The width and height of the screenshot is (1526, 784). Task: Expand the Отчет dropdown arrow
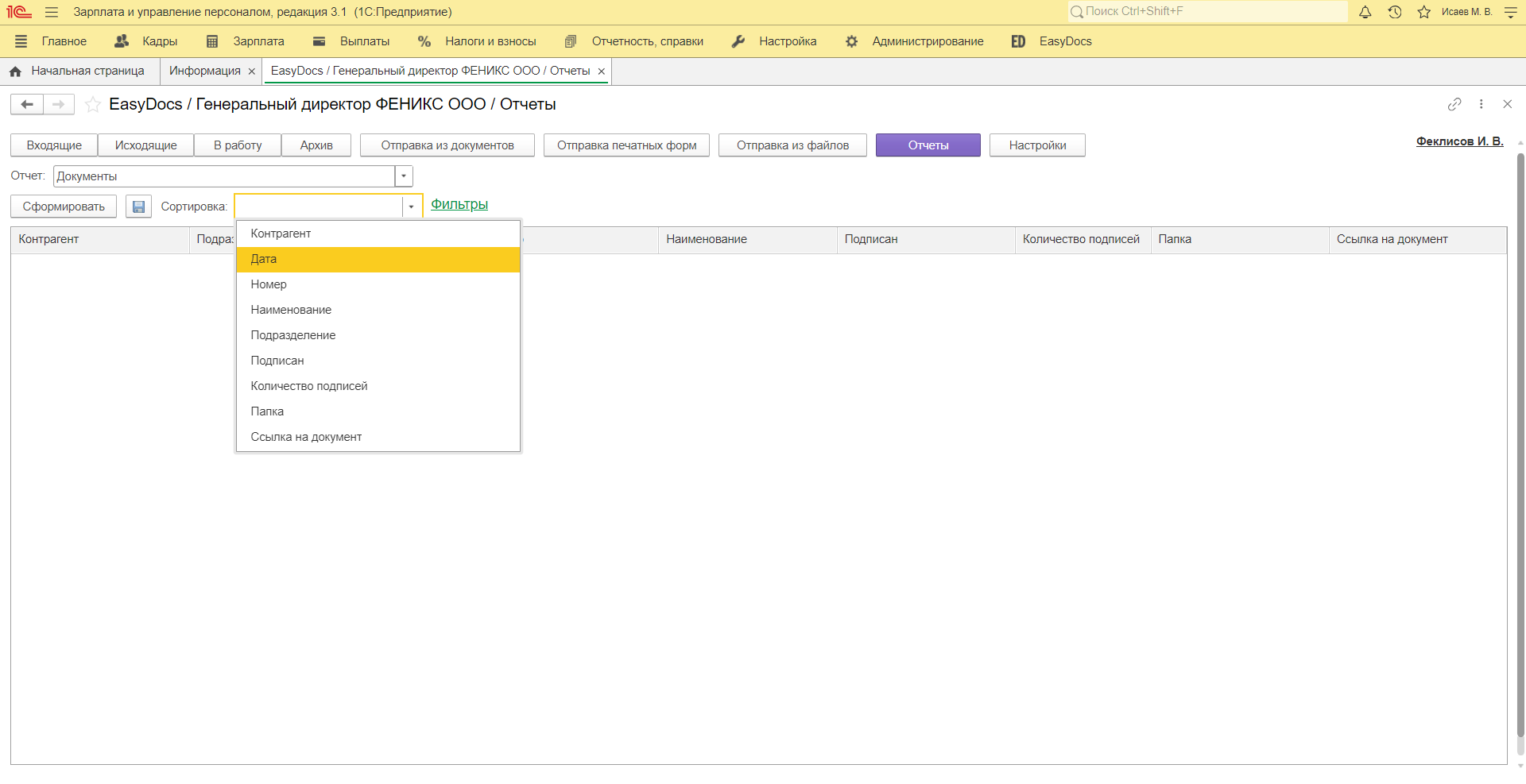point(404,176)
